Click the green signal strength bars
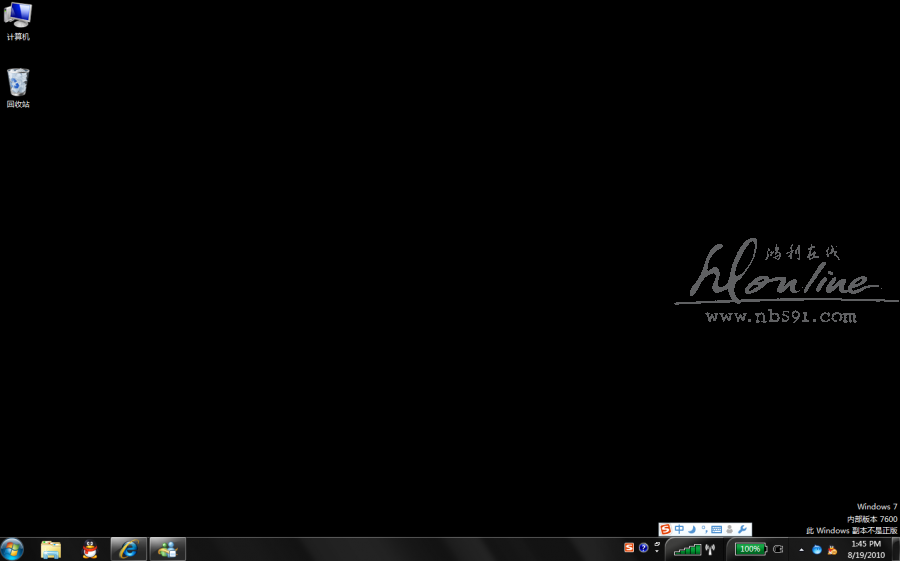 [x=687, y=549]
